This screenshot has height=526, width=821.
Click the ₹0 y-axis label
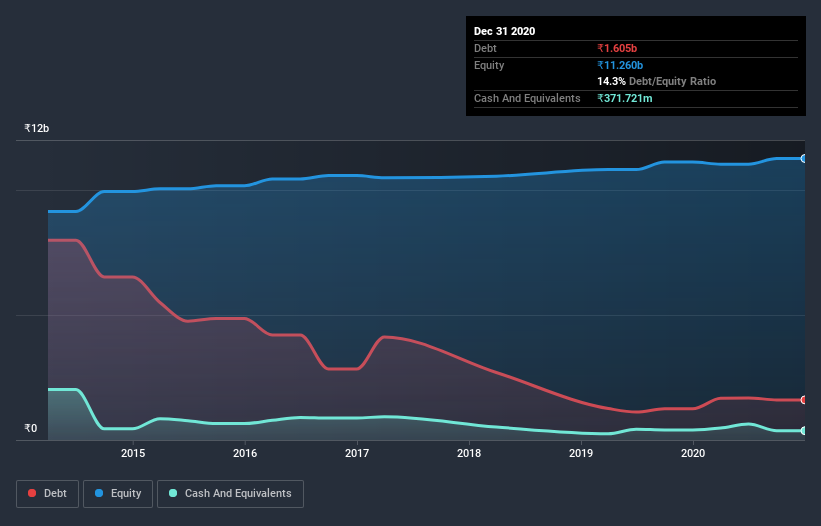pos(31,428)
